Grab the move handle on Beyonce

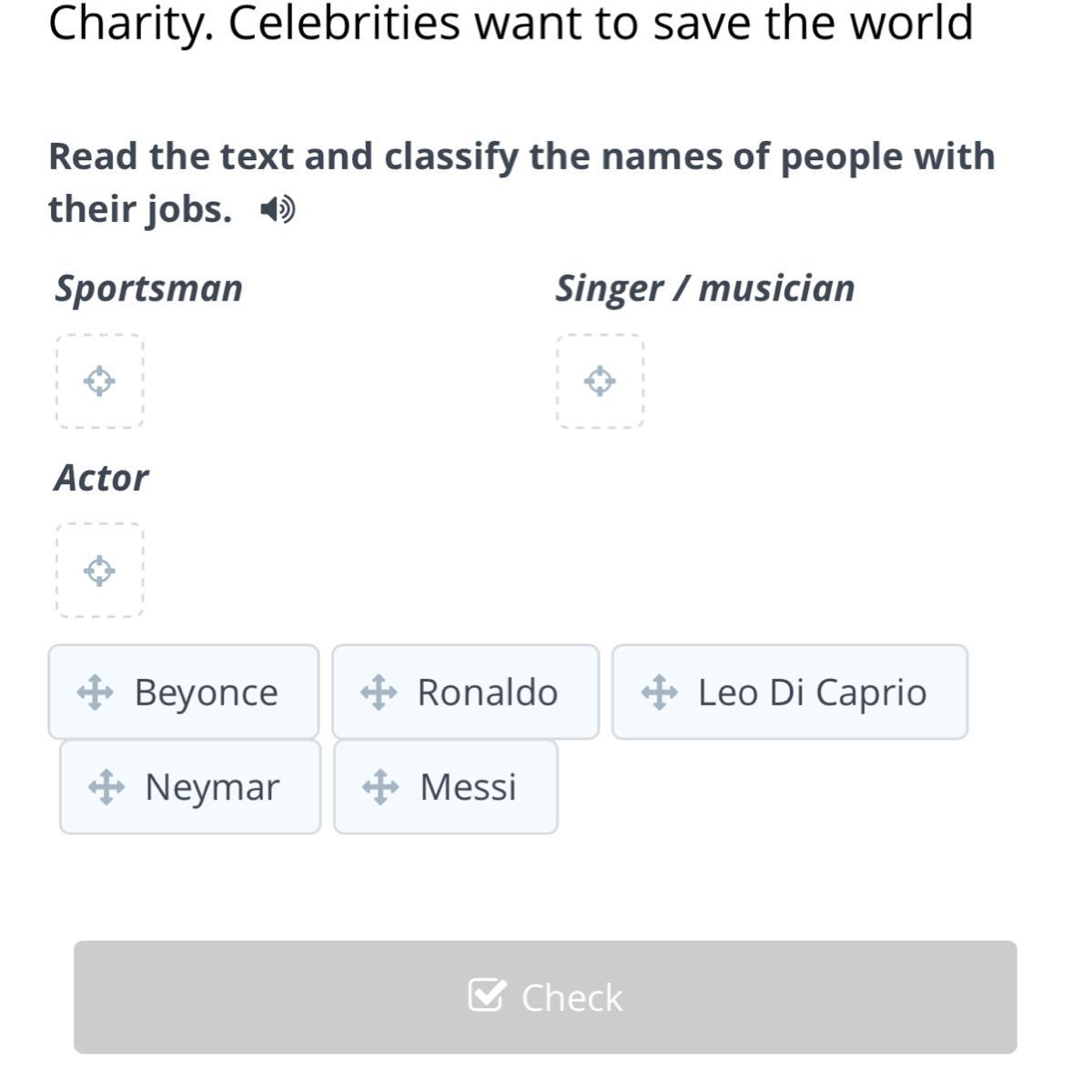(x=95, y=693)
